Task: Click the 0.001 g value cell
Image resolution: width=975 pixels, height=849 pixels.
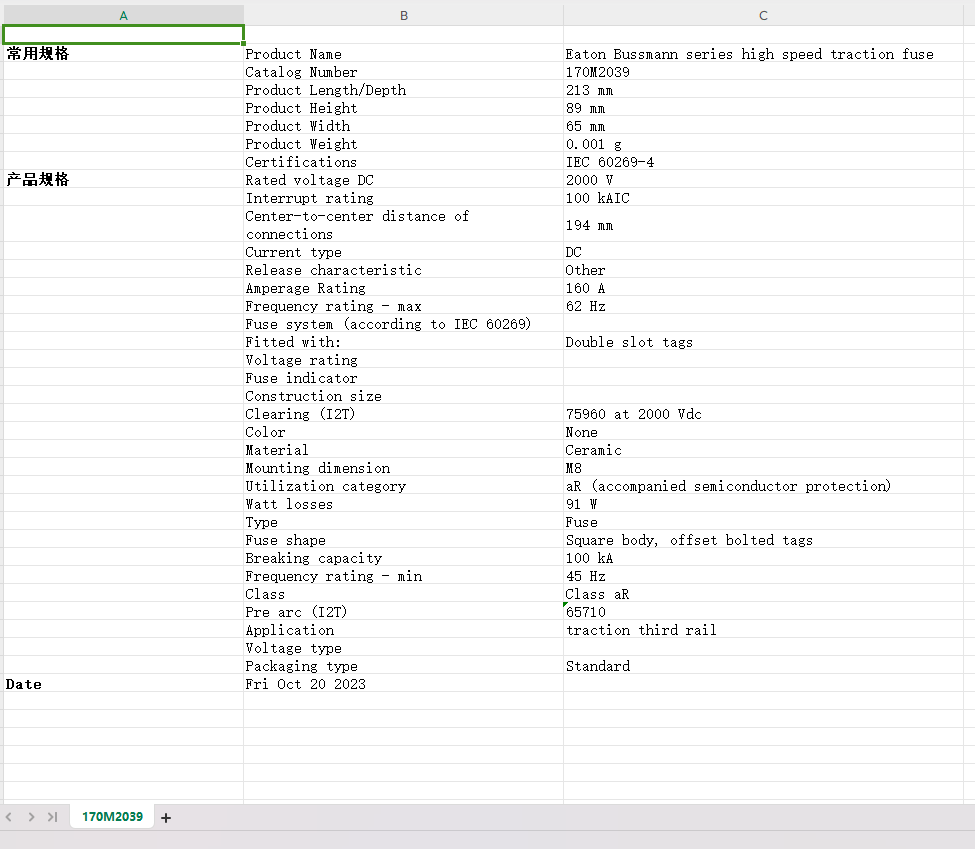Action: pos(763,144)
